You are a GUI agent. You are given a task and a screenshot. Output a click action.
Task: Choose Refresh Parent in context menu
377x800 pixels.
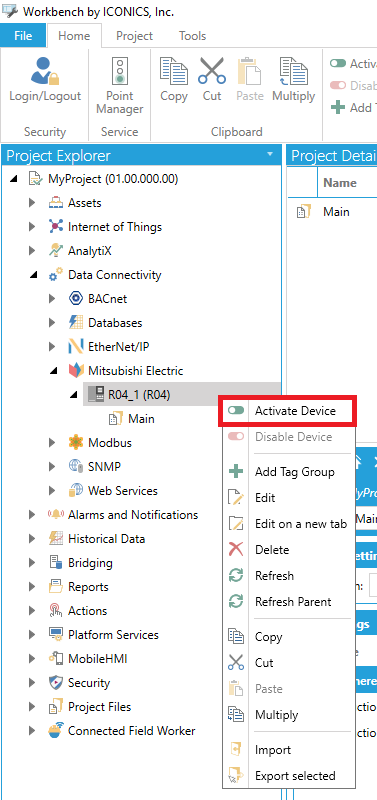point(288,602)
